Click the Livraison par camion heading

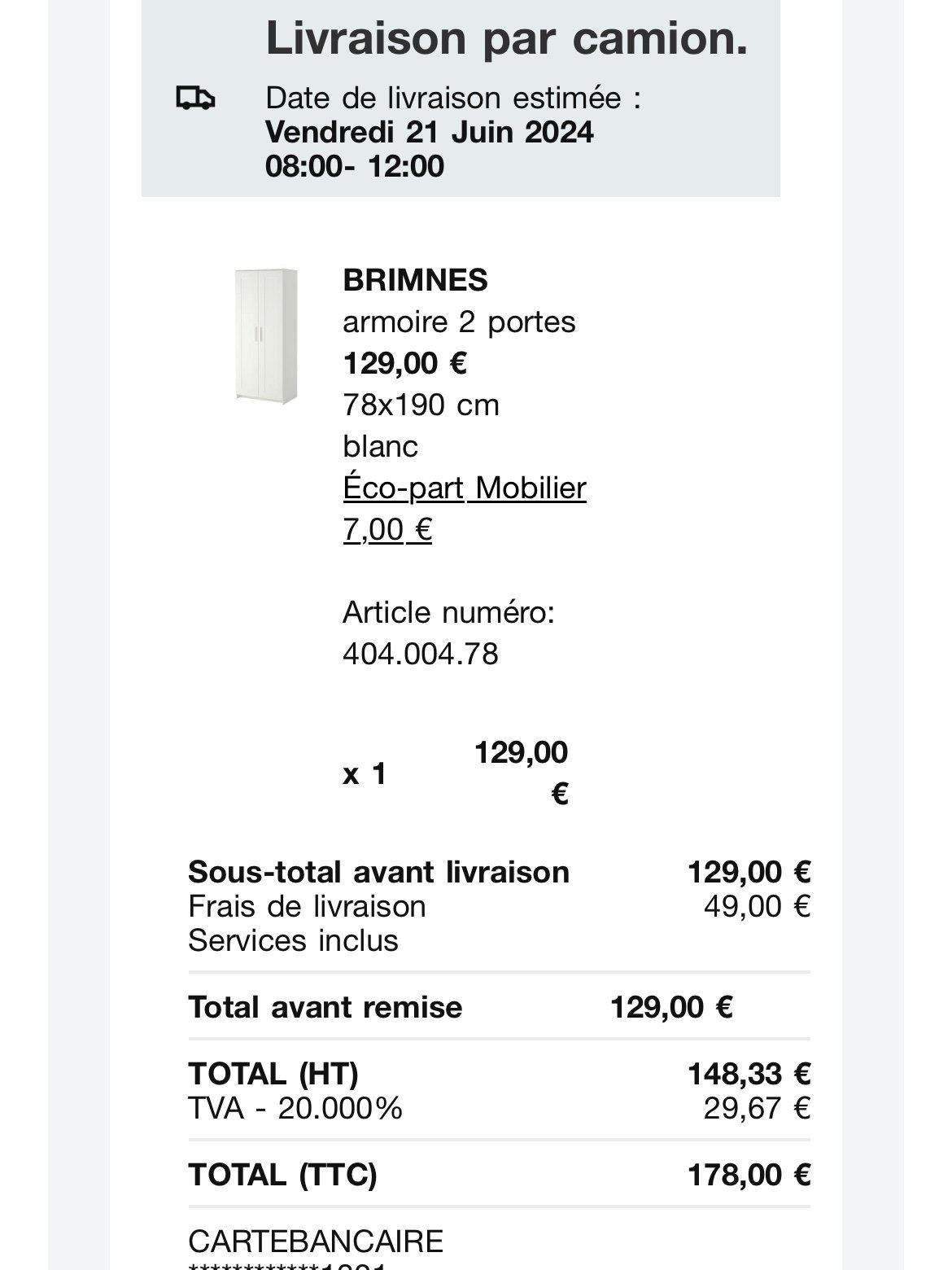[506, 37]
